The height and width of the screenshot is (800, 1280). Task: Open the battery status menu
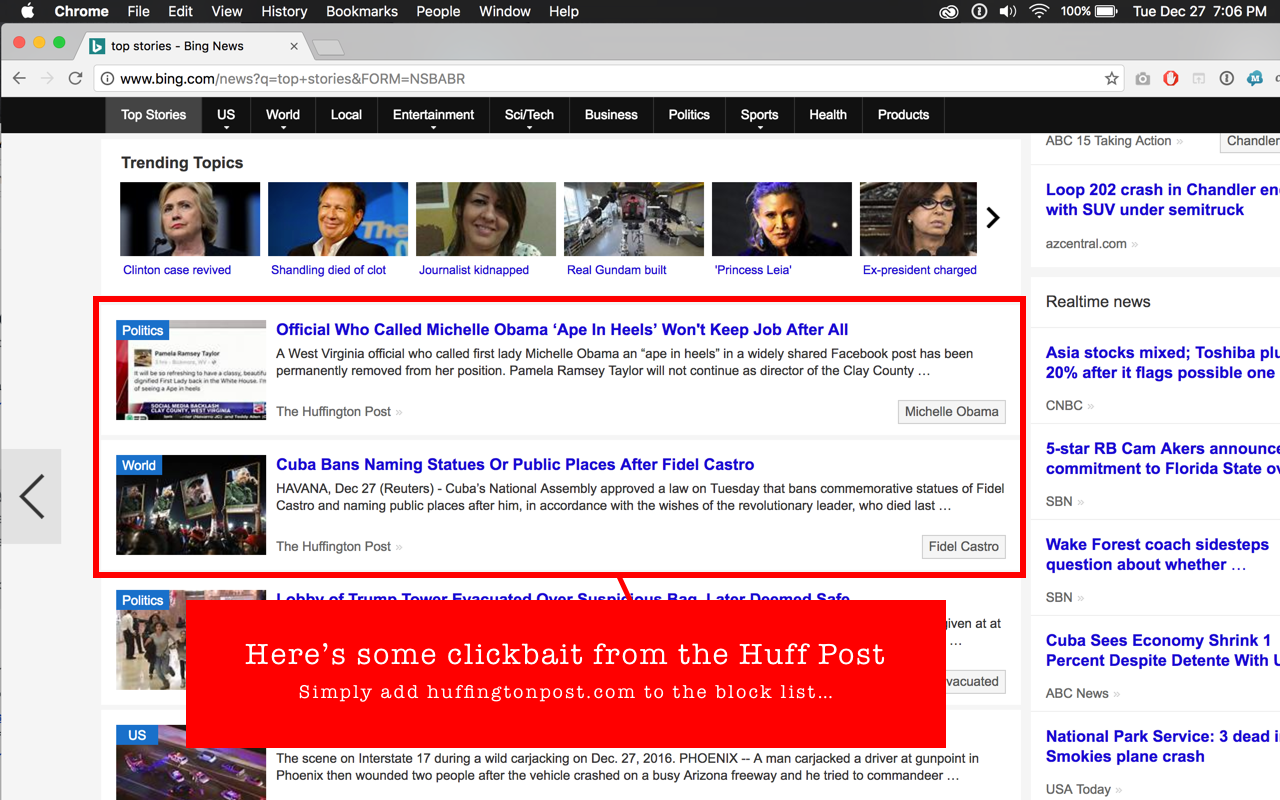1089,11
